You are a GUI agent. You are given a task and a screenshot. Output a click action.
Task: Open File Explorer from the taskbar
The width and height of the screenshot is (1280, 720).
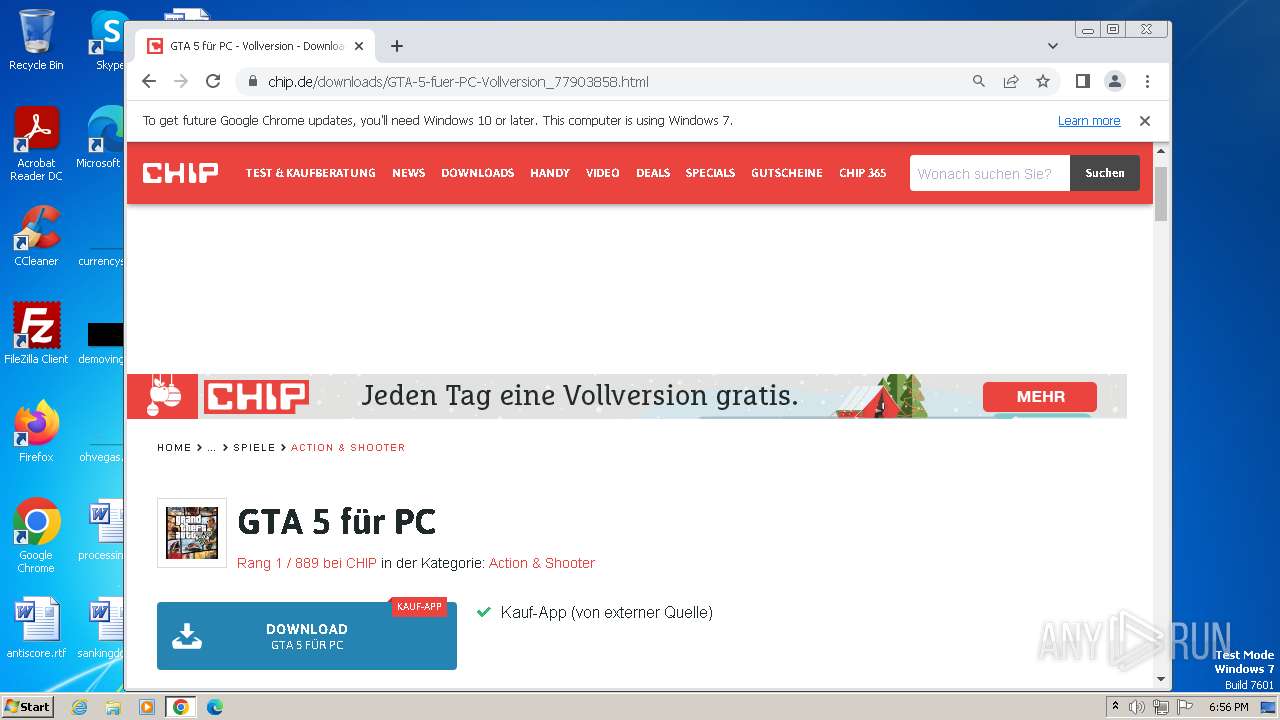[113, 707]
